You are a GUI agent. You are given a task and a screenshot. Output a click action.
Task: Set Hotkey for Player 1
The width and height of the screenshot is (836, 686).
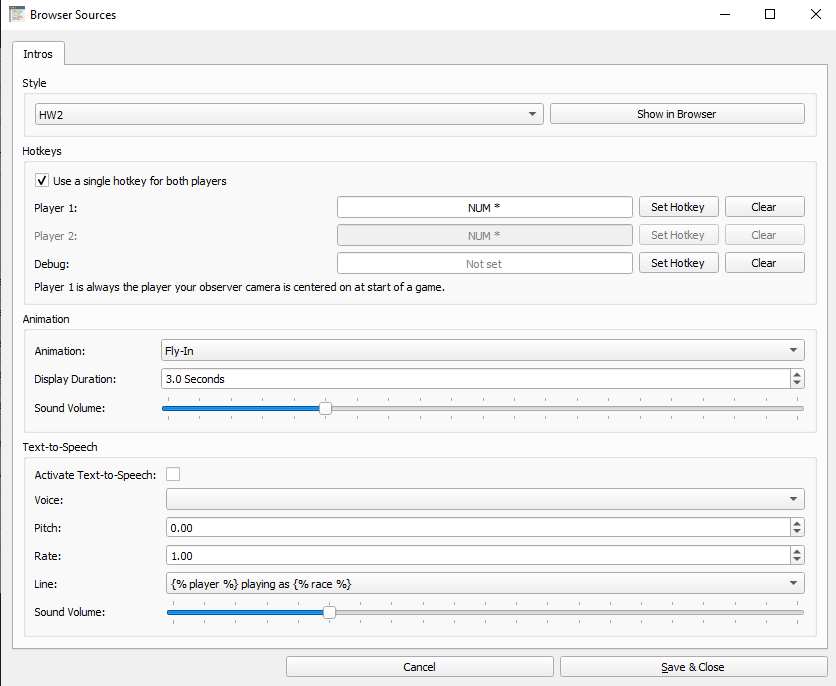click(x=678, y=206)
